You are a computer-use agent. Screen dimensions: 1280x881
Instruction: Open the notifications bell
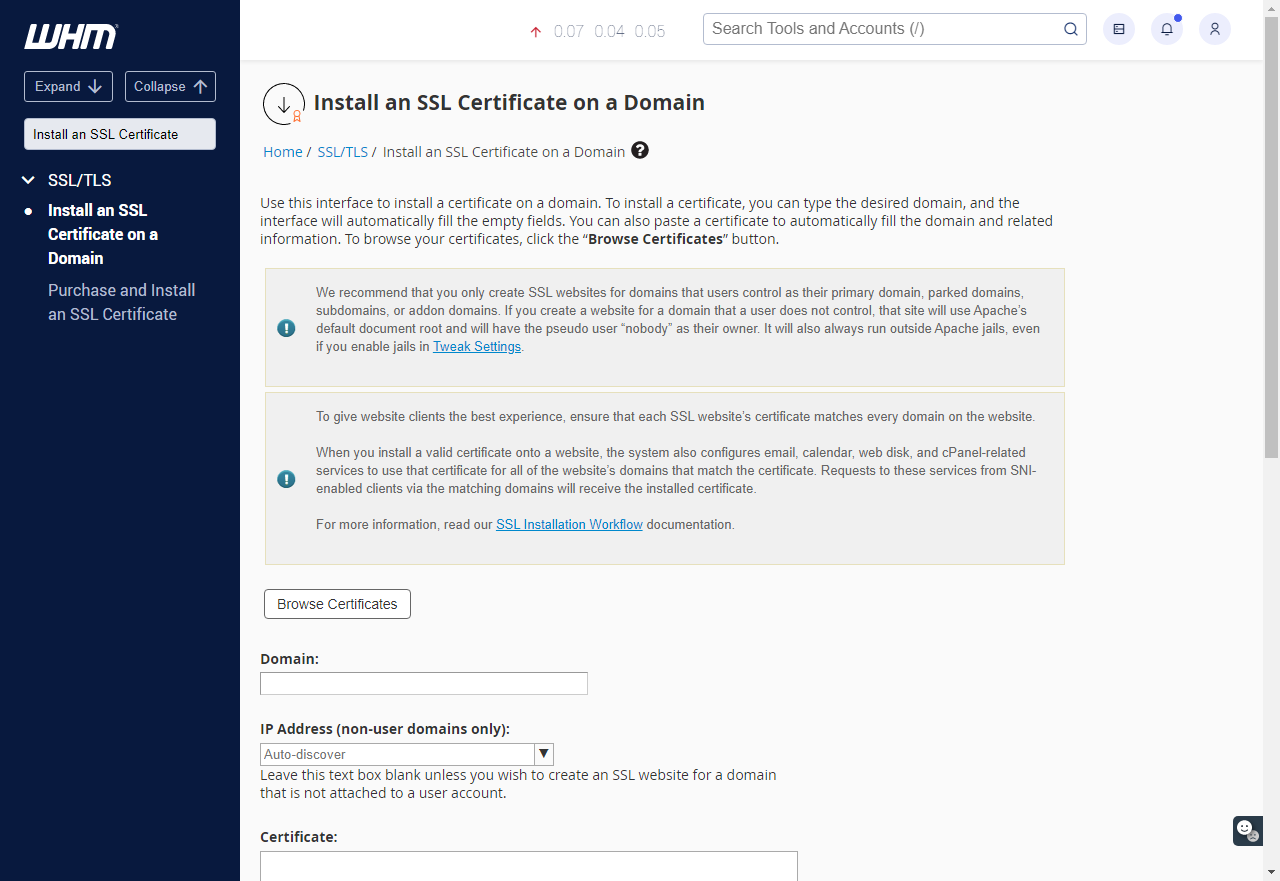pos(1166,29)
